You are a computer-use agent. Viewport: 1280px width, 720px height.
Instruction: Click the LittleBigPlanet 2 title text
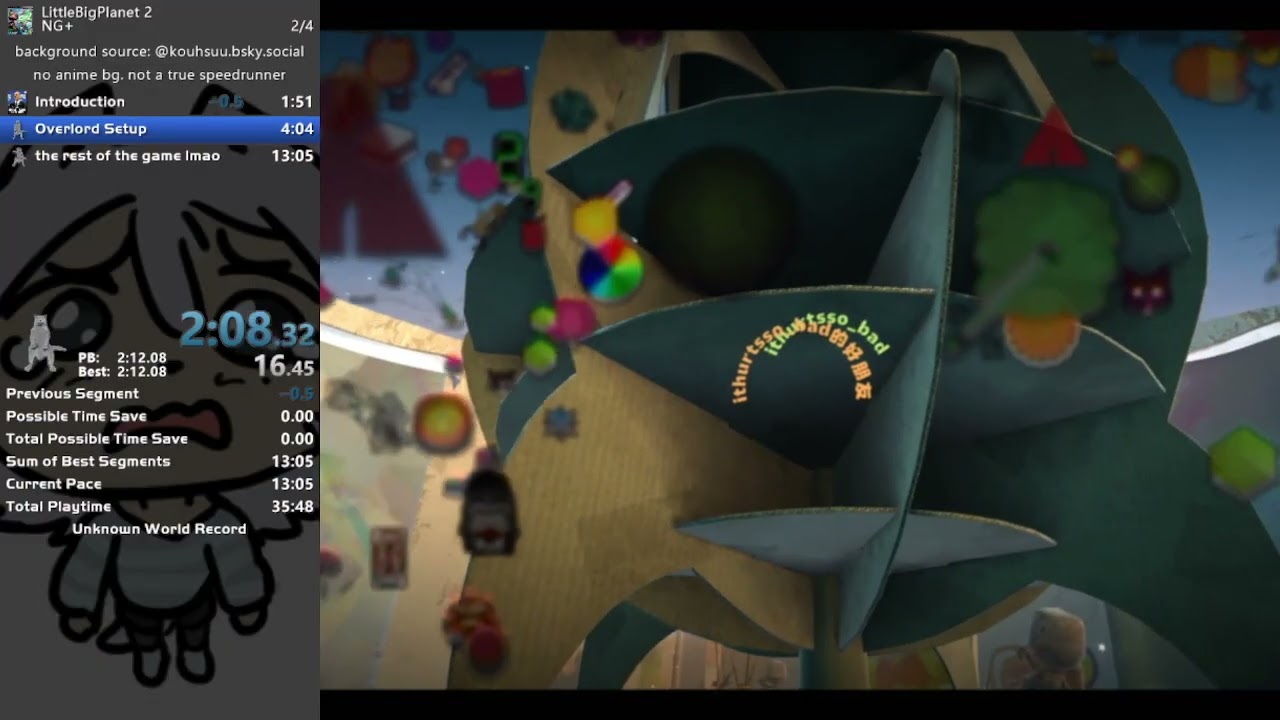97,12
